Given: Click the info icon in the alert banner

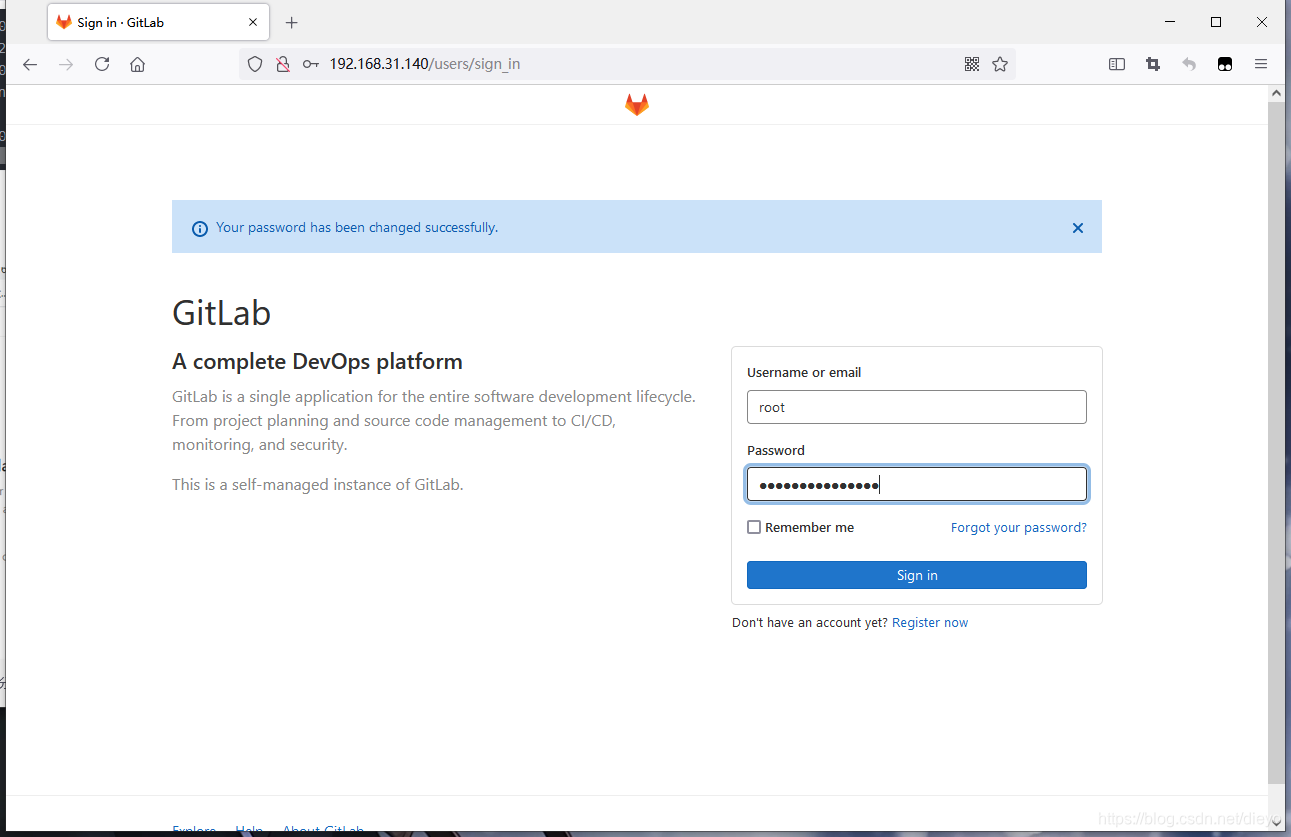Looking at the screenshot, I should coord(199,228).
